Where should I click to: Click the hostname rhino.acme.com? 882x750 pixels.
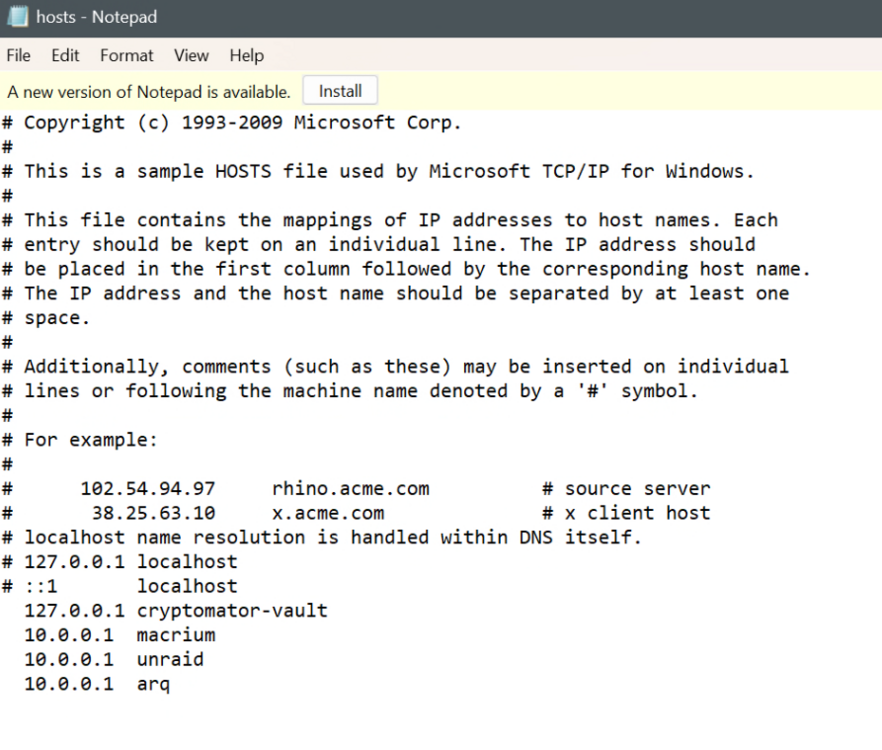point(350,488)
